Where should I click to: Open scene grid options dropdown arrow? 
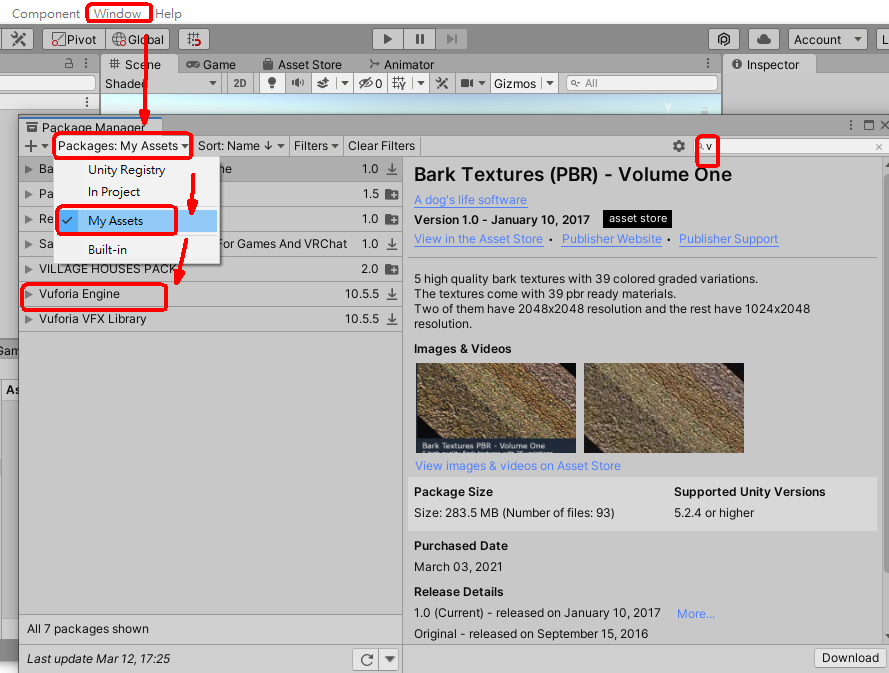coord(421,83)
